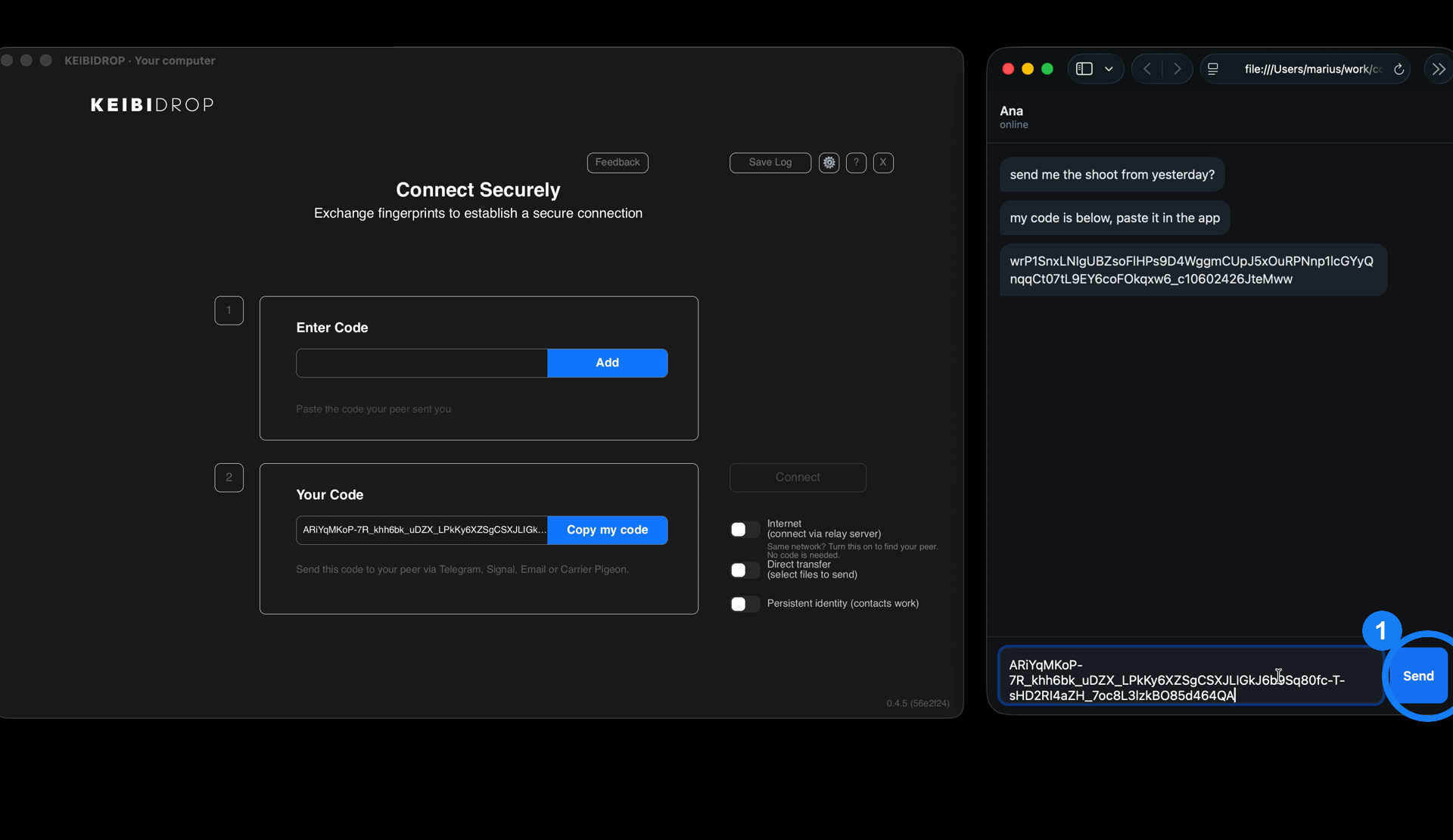The width and height of the screenshot is (1453, 840).
Task: Click the Send button in chat
Action: [1418, 677]
